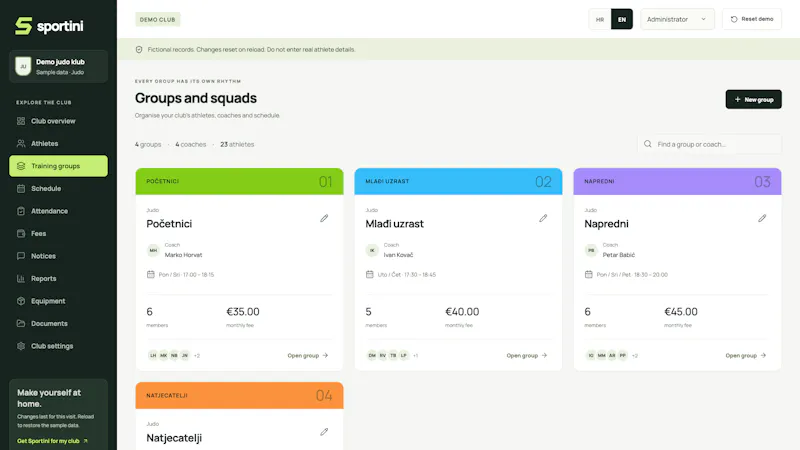Viewport: 800px width, 450px height.
Task: Click member avatar LH on Početnici card
Action: tap(153, 356)
